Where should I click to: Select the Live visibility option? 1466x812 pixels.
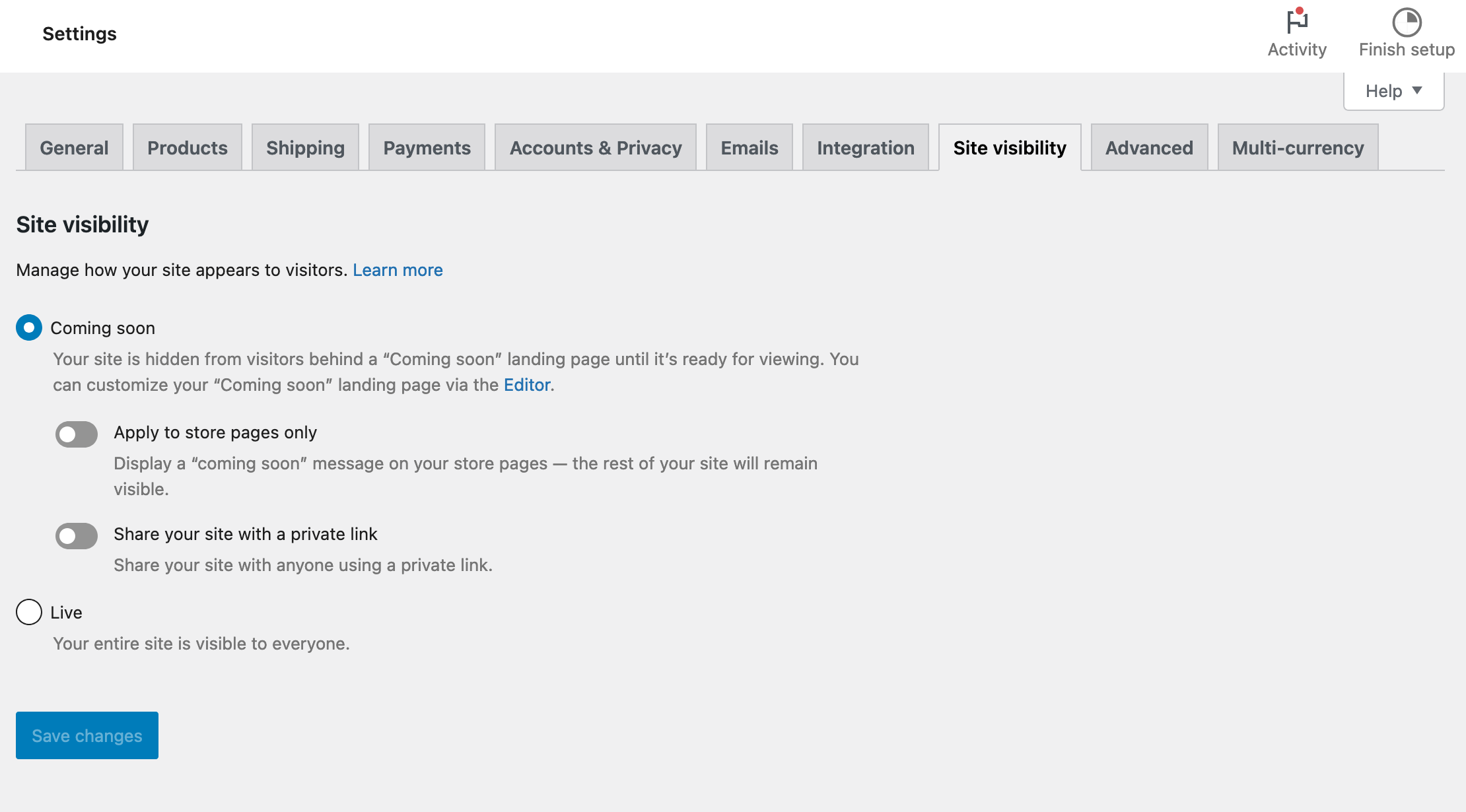coord(28,612)
